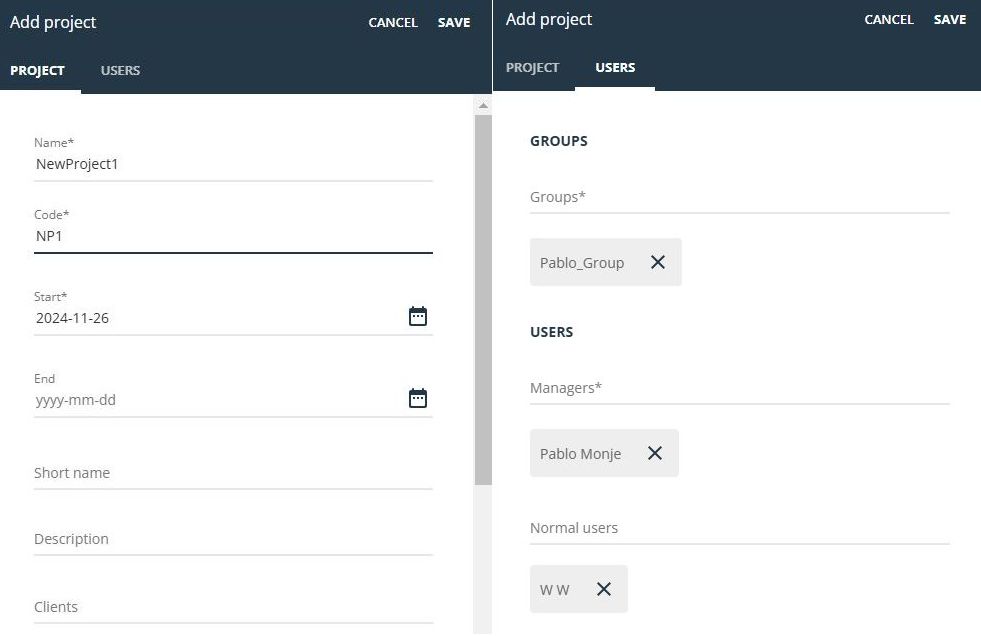This screenshot has width=981, height=636.
Task: Click SAVE in the left panel
Action: click(x=454, y=23)
